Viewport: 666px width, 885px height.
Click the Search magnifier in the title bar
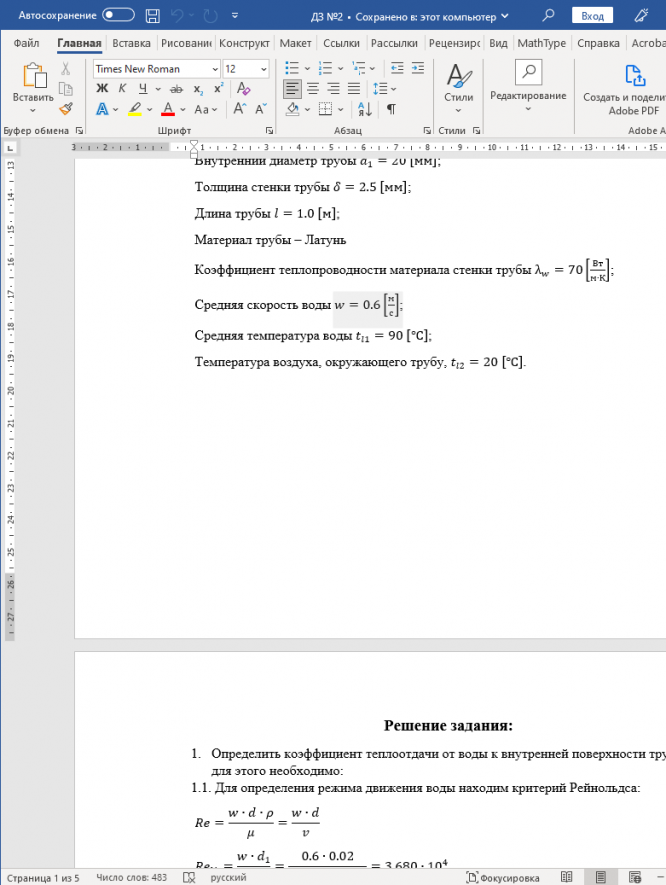[x=548, y=15]
